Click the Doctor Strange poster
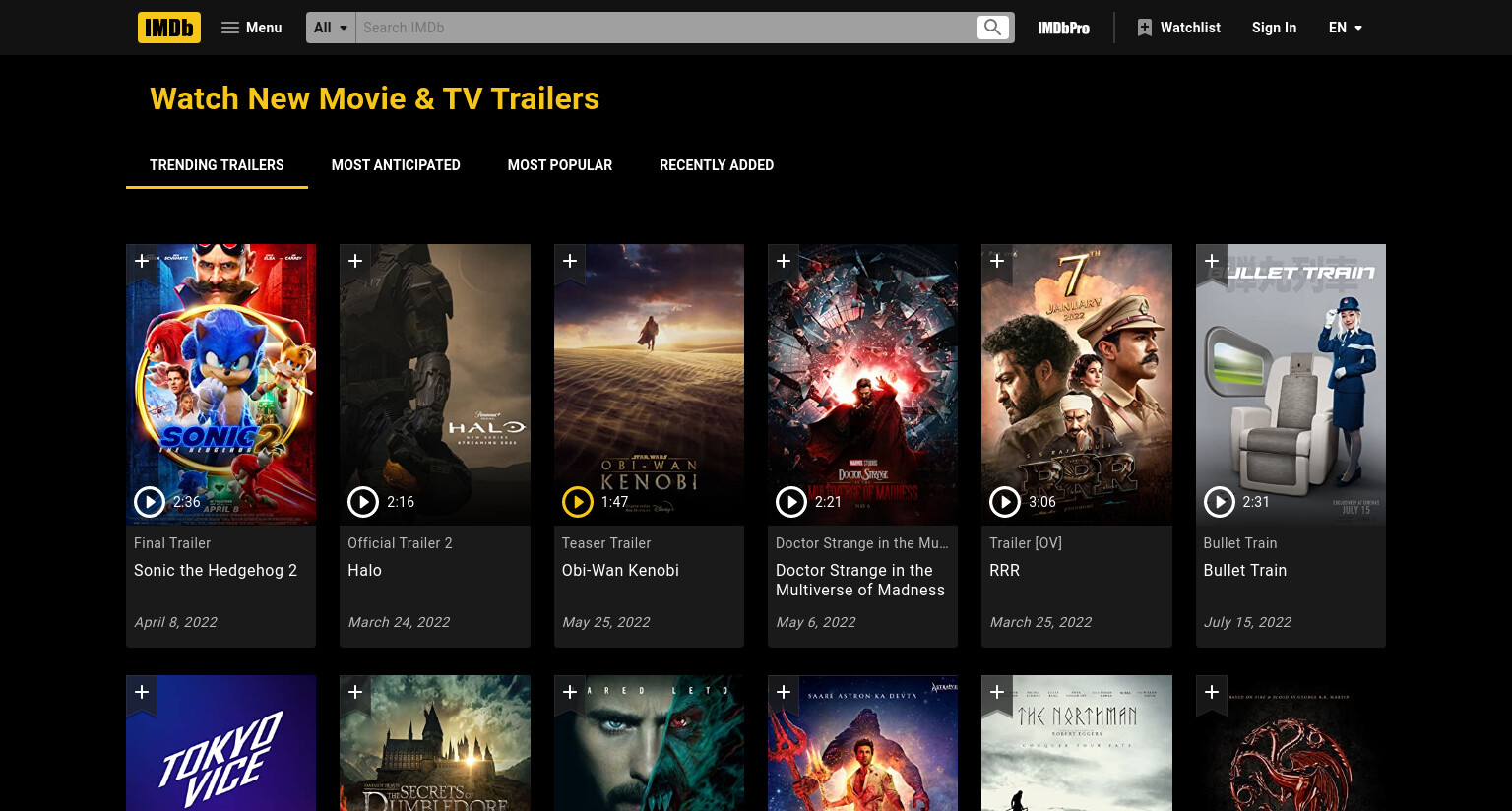 coord(862,384)
